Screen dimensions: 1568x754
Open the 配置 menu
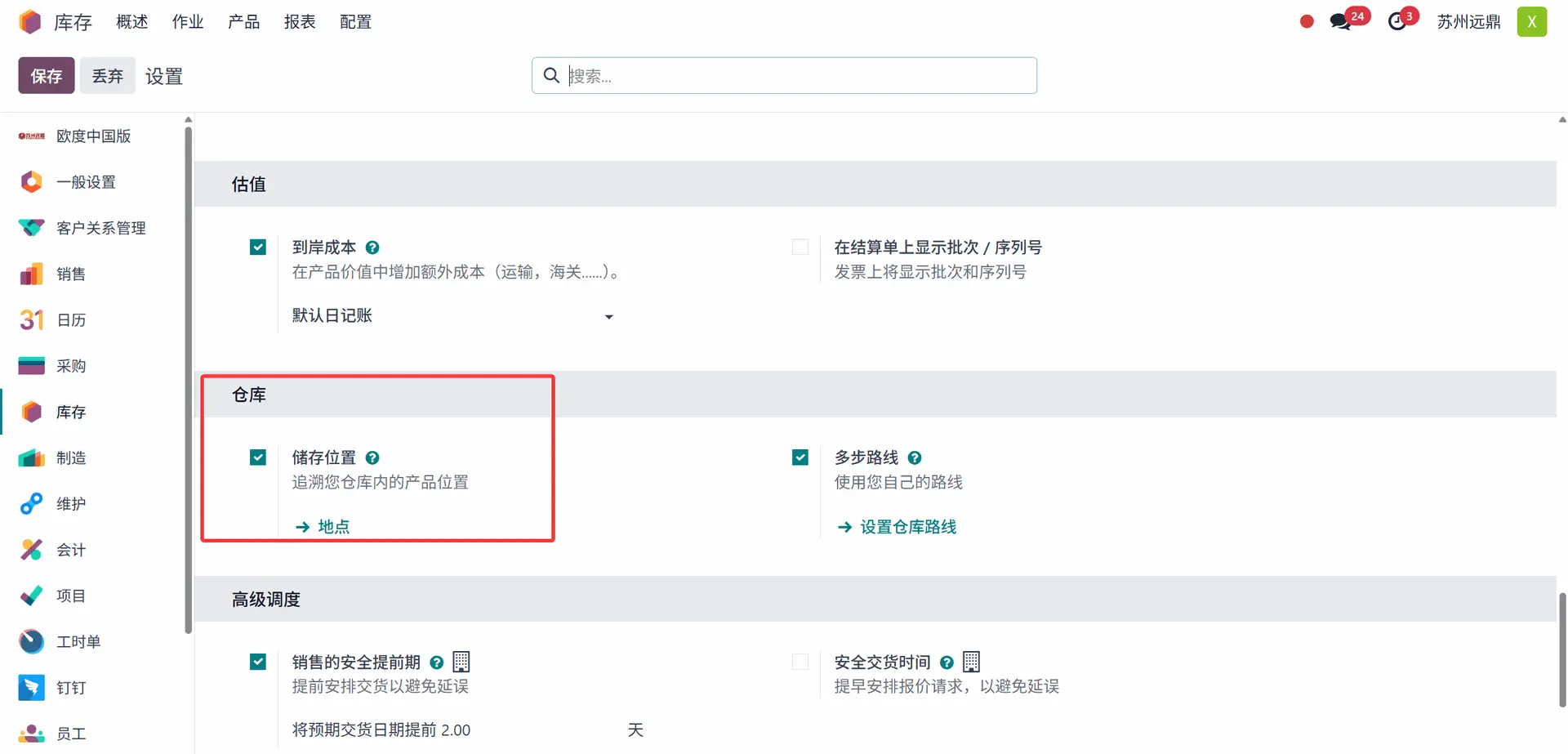coord(355,22)
